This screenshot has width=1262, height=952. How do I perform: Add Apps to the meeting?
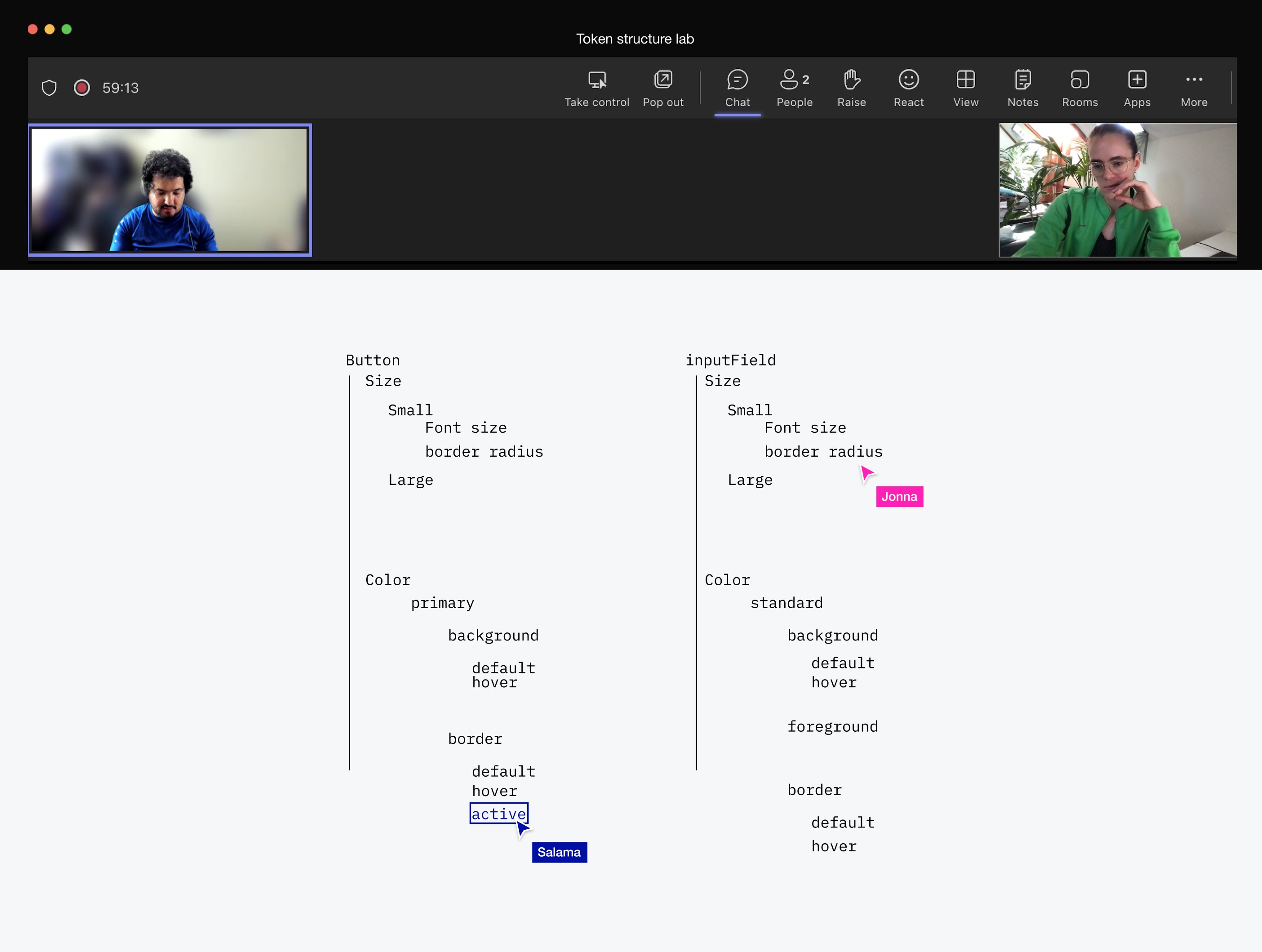pos(1137,88)
